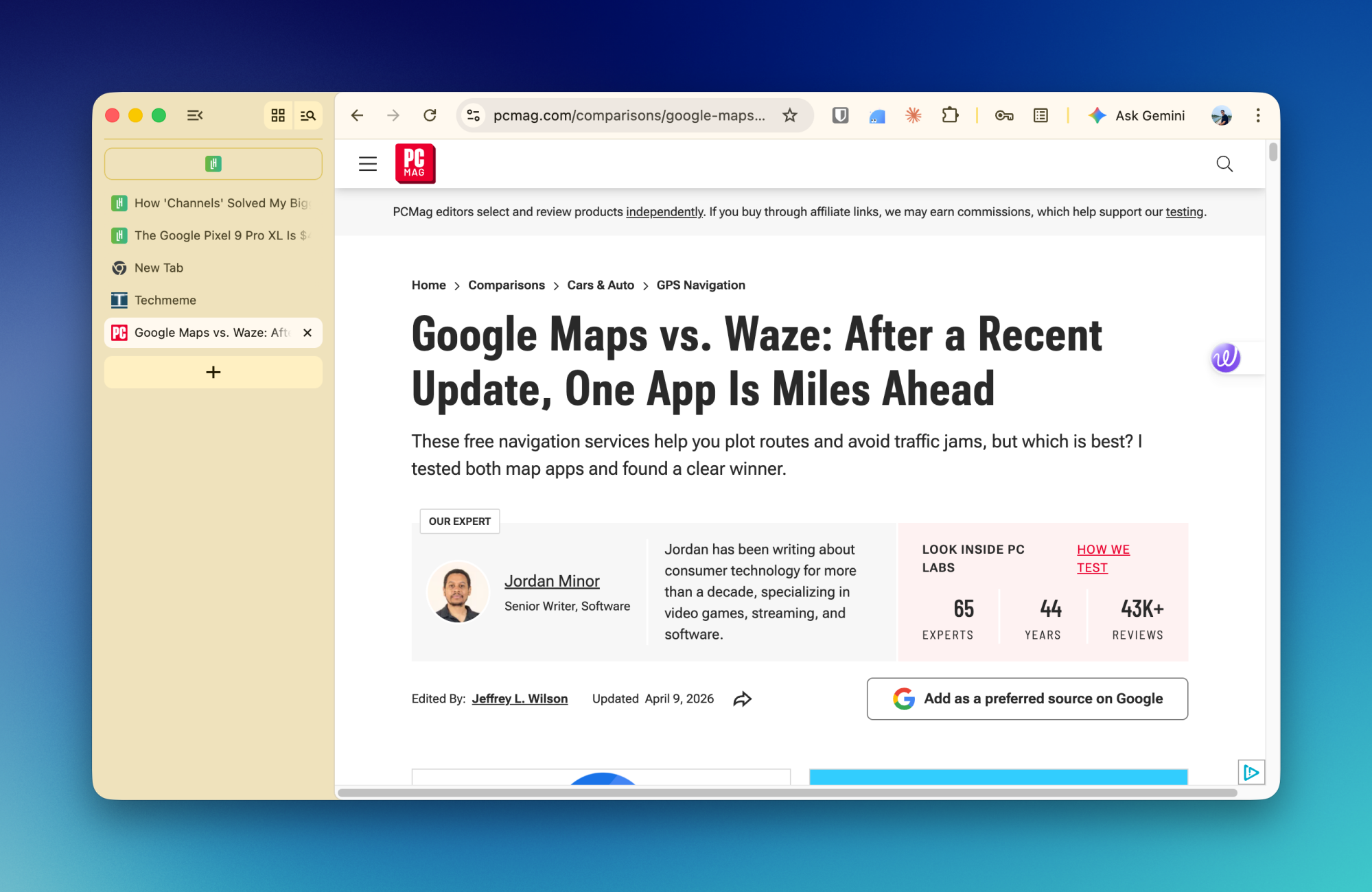Open the browser profile avatar menu
Screen dimensions: 1372x892
(1221, 115)
